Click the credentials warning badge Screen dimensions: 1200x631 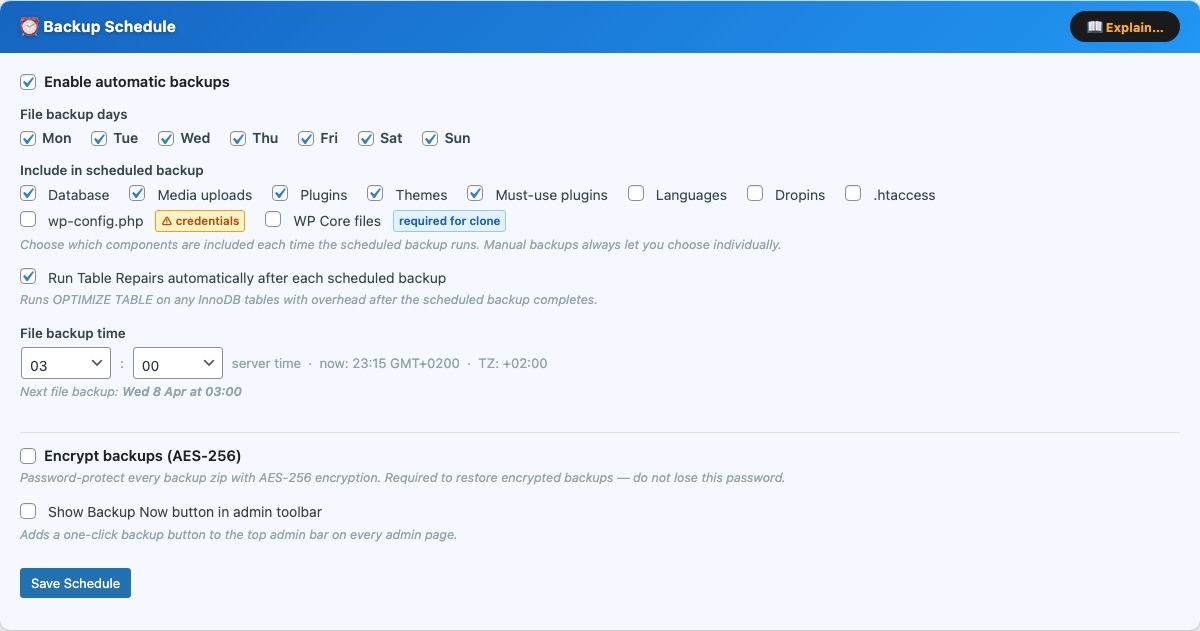point(200,221)
